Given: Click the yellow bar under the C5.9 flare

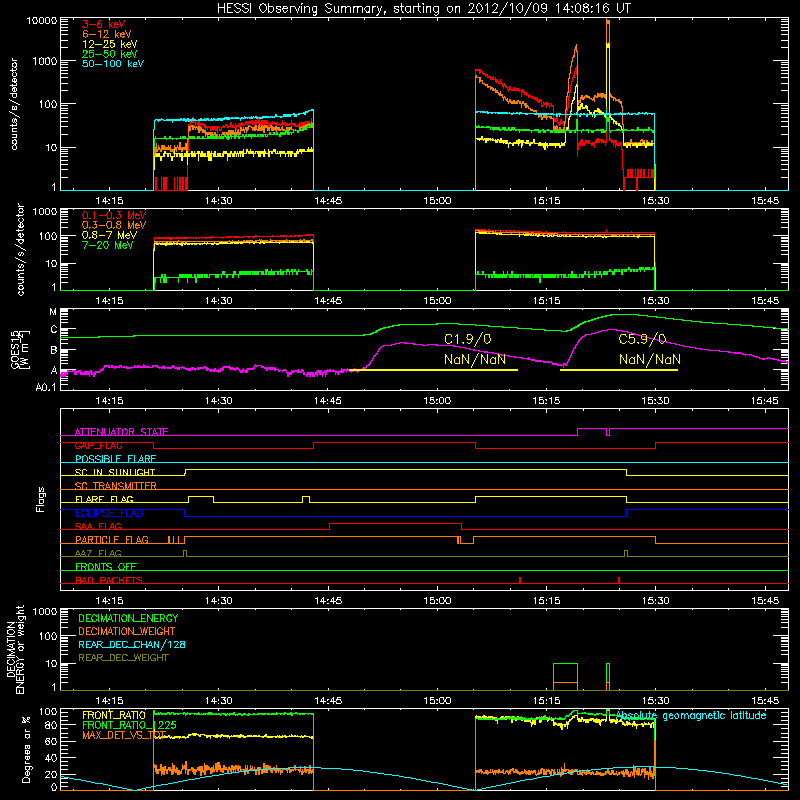Looking at the screenshot, I should (x=619, y=370).
